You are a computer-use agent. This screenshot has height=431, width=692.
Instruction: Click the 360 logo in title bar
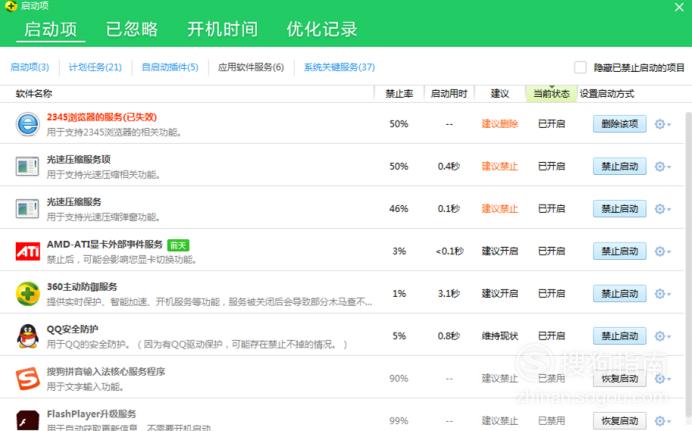[x=11, y=6]
